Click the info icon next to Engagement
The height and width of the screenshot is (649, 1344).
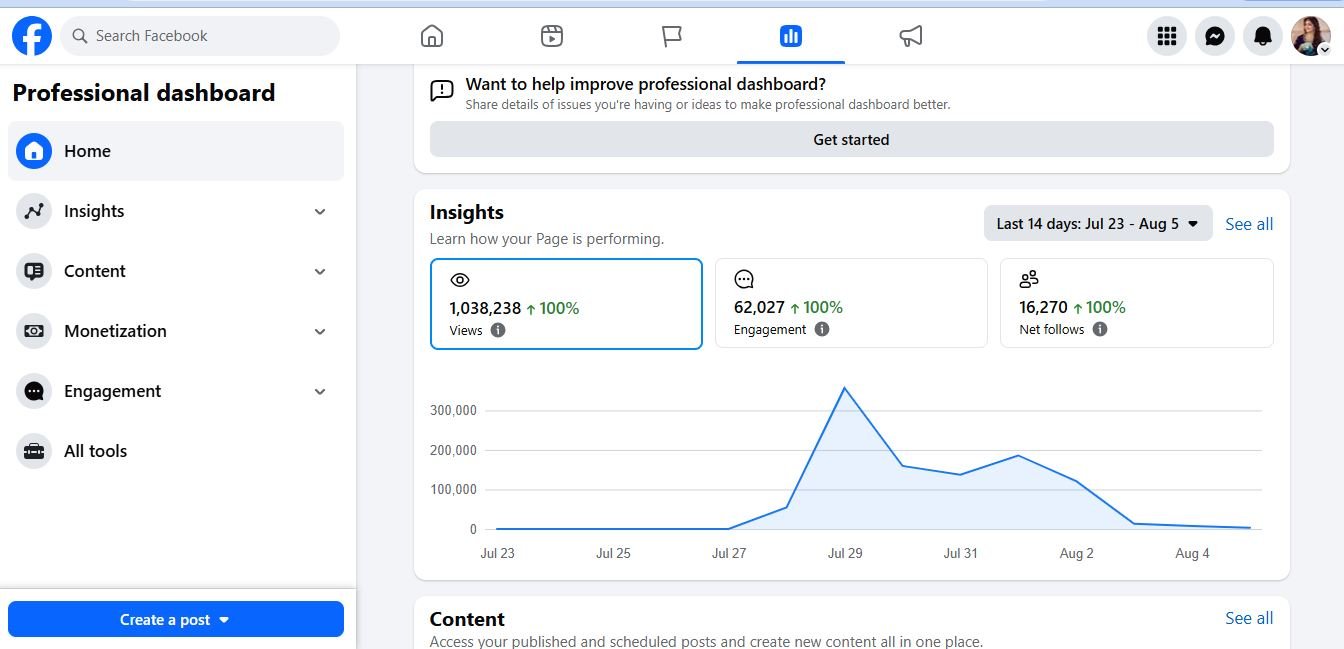822,329
